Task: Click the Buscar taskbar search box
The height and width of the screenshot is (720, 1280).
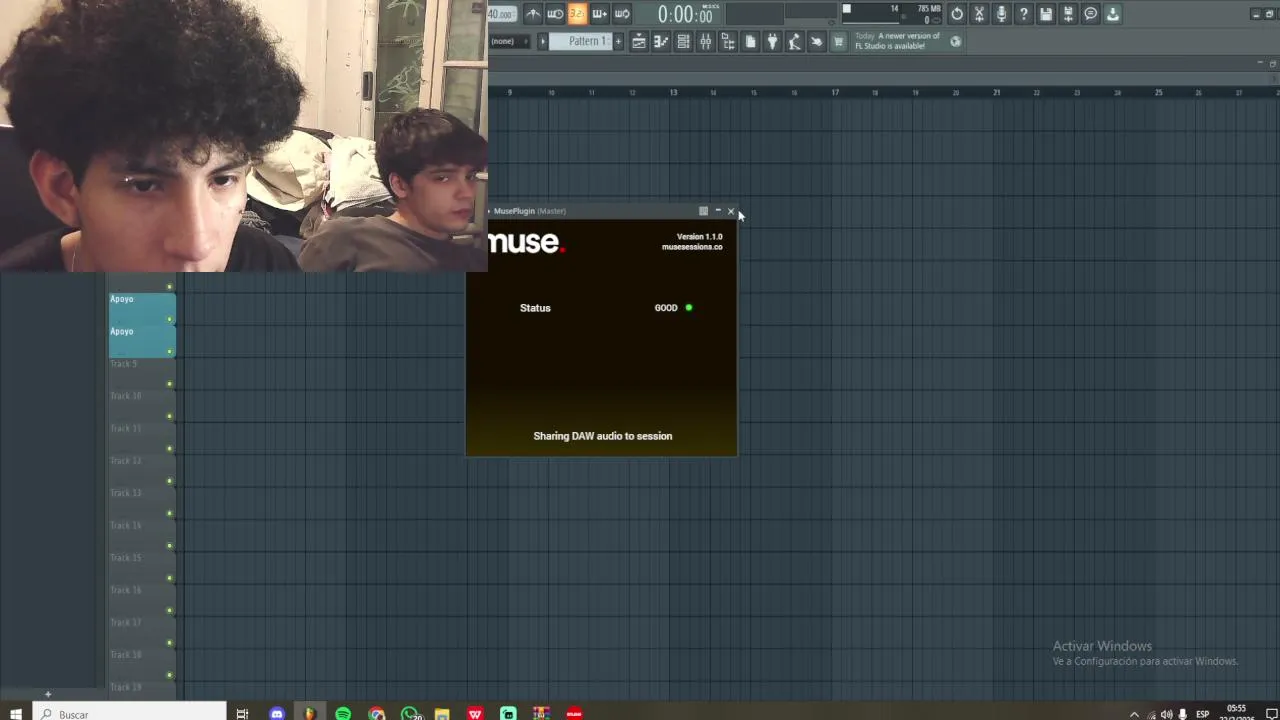Action: (x=130, y=713)
